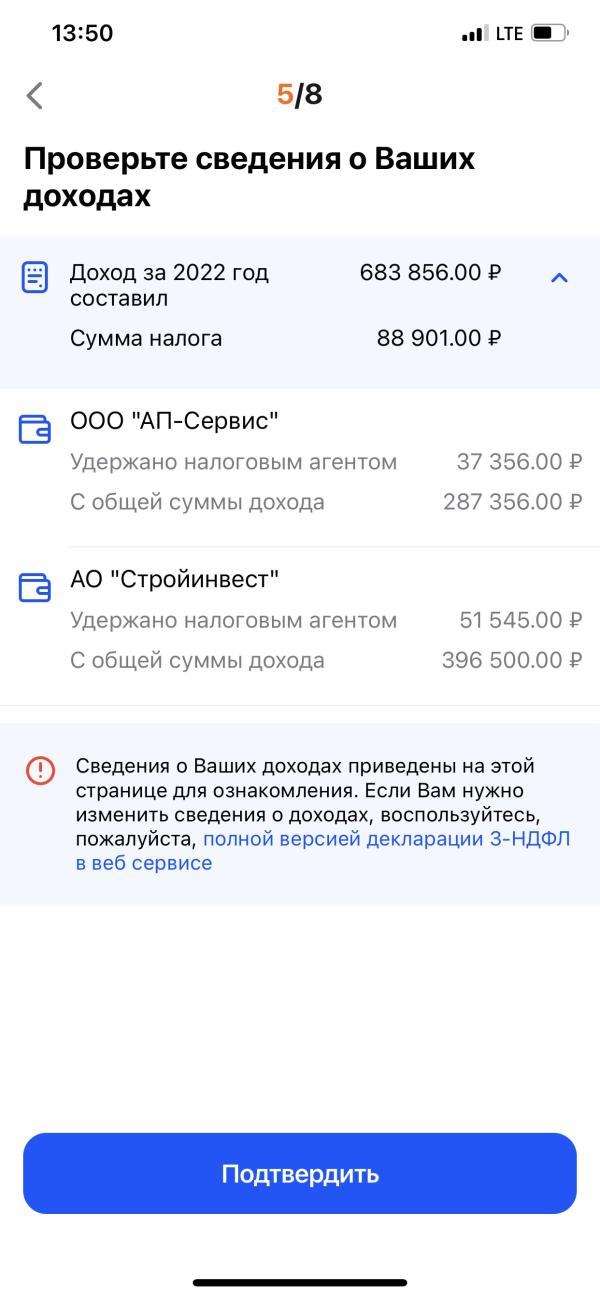Image resolution: width=600 pixels, height=1298 pixels.
Task: Tap the total income amount 683 856.00 ₽
Action: point(430,273)
